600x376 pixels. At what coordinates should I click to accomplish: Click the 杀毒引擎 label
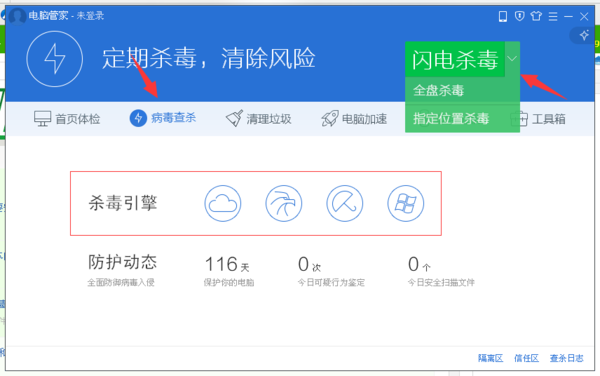coord(123,203)
